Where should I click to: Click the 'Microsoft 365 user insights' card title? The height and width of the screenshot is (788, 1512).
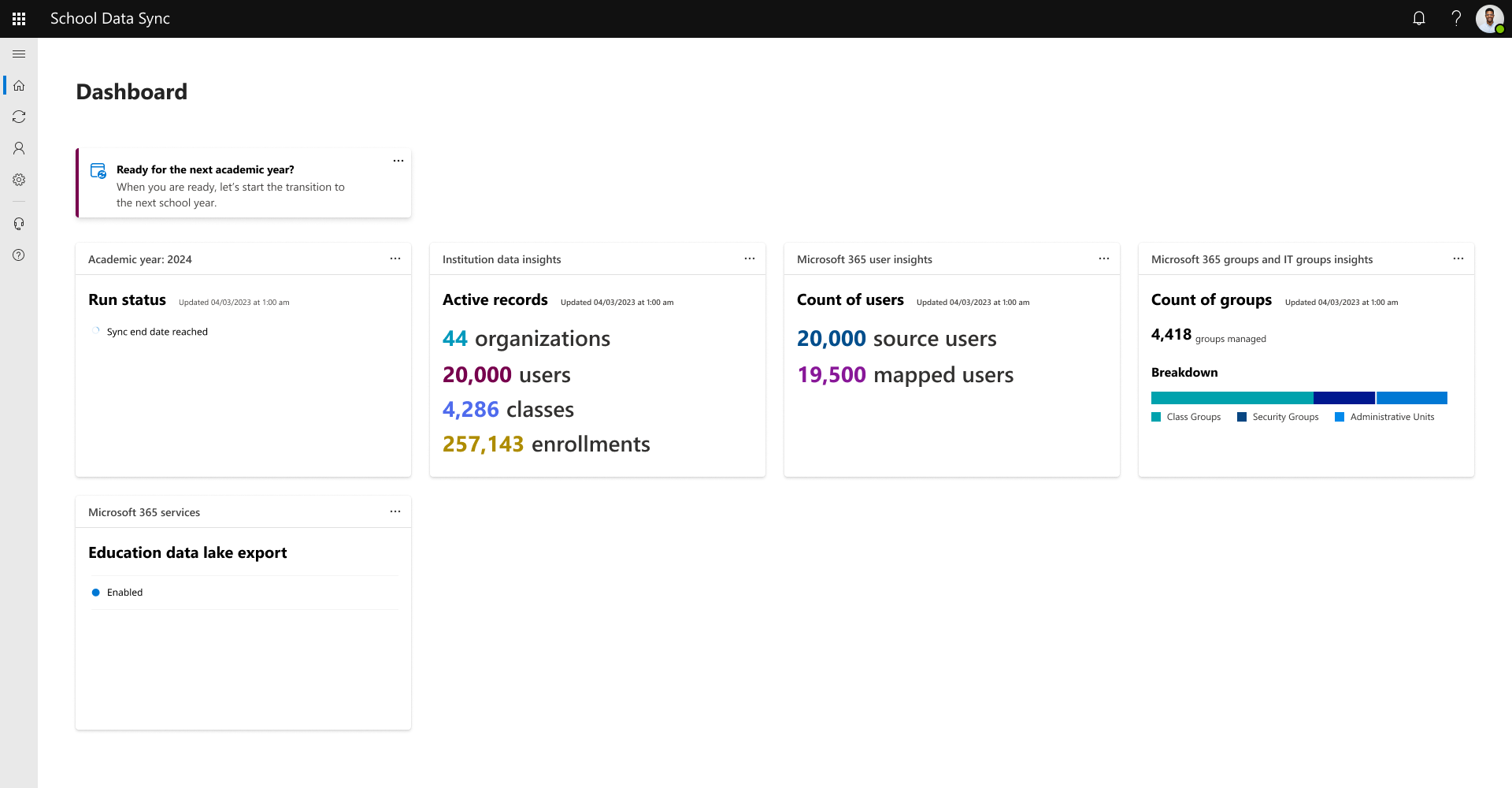(865, 259)
